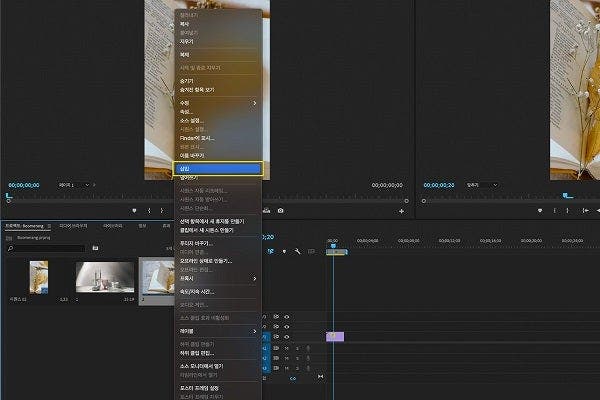Click 속도/지속 시간... in the context menu

pyautogui.click(x=196, y=291)
